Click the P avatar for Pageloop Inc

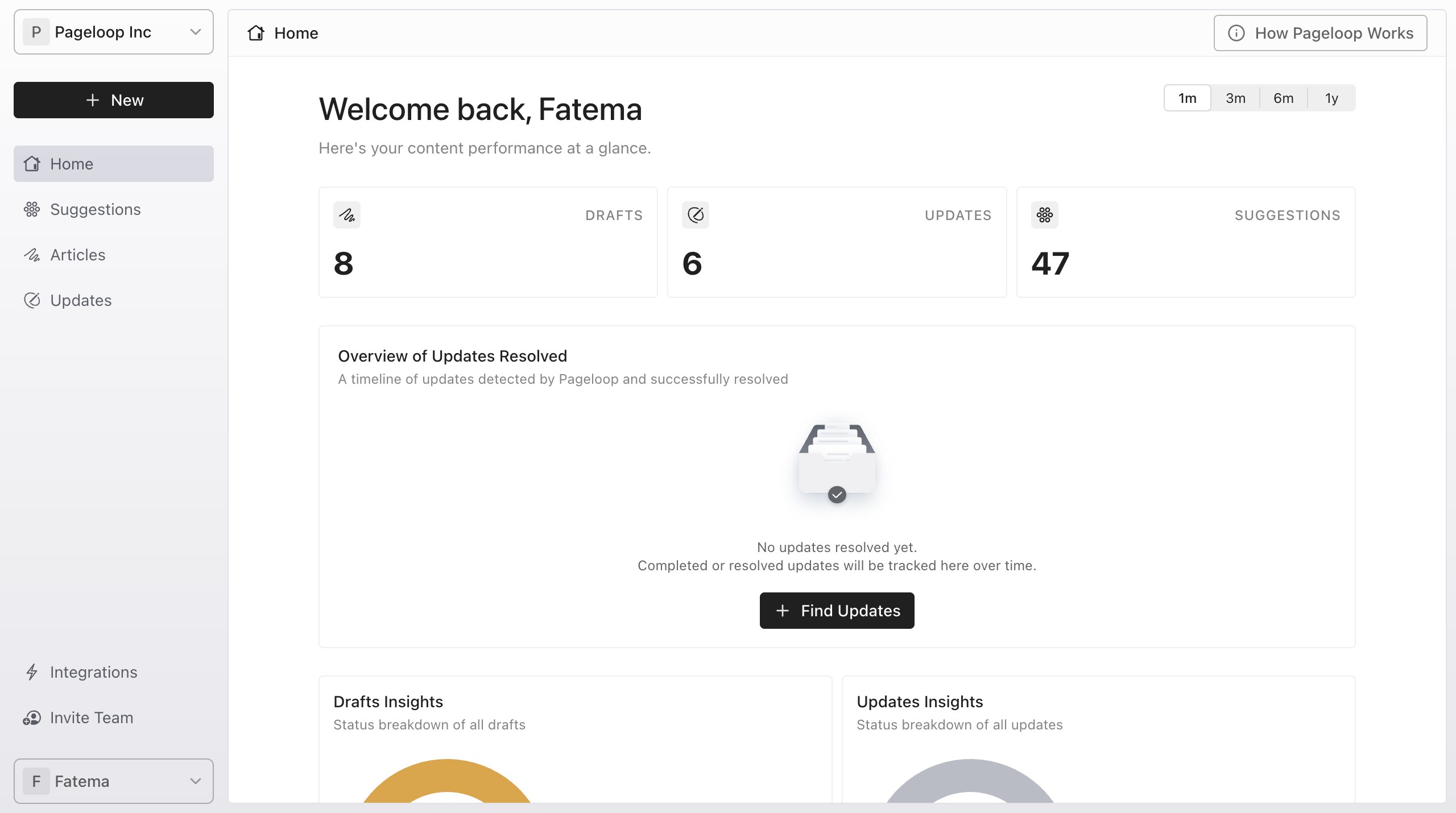(x=36, y=32)
